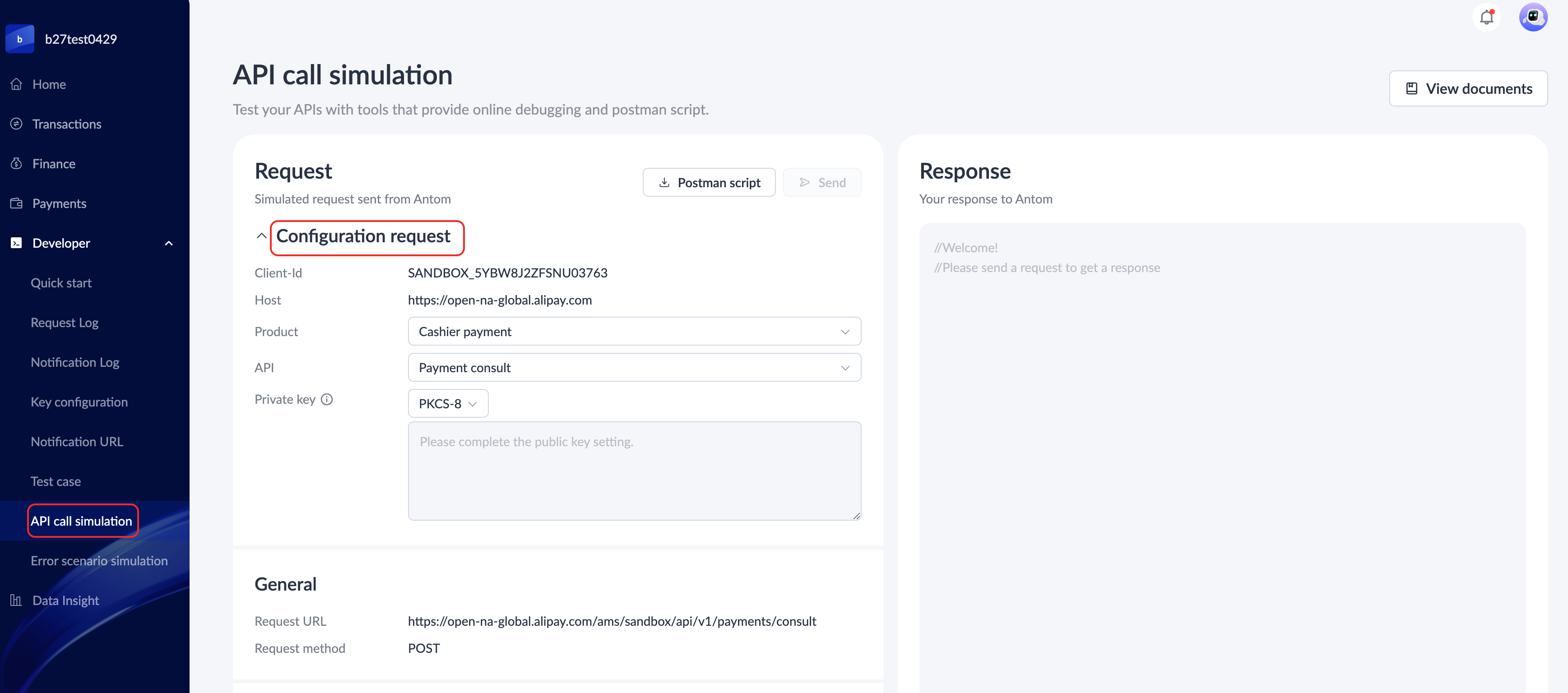Click the Transactions sidebar icon
The image size is (1568, 693).
16,124
